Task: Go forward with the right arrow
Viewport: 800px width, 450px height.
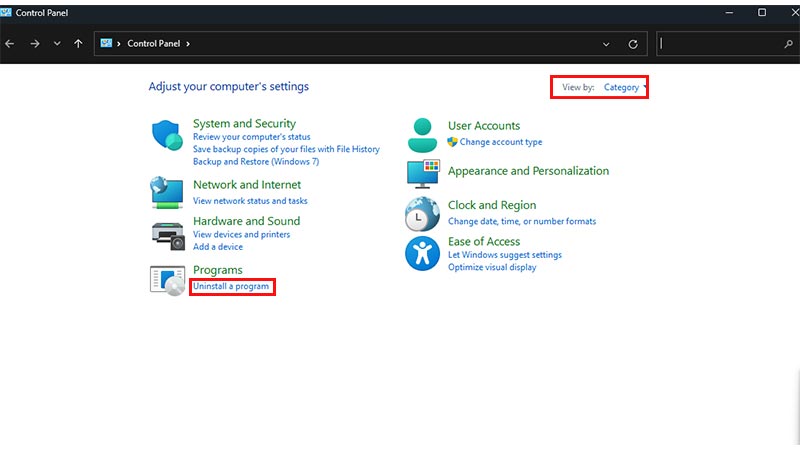Action: pos(35,44)
